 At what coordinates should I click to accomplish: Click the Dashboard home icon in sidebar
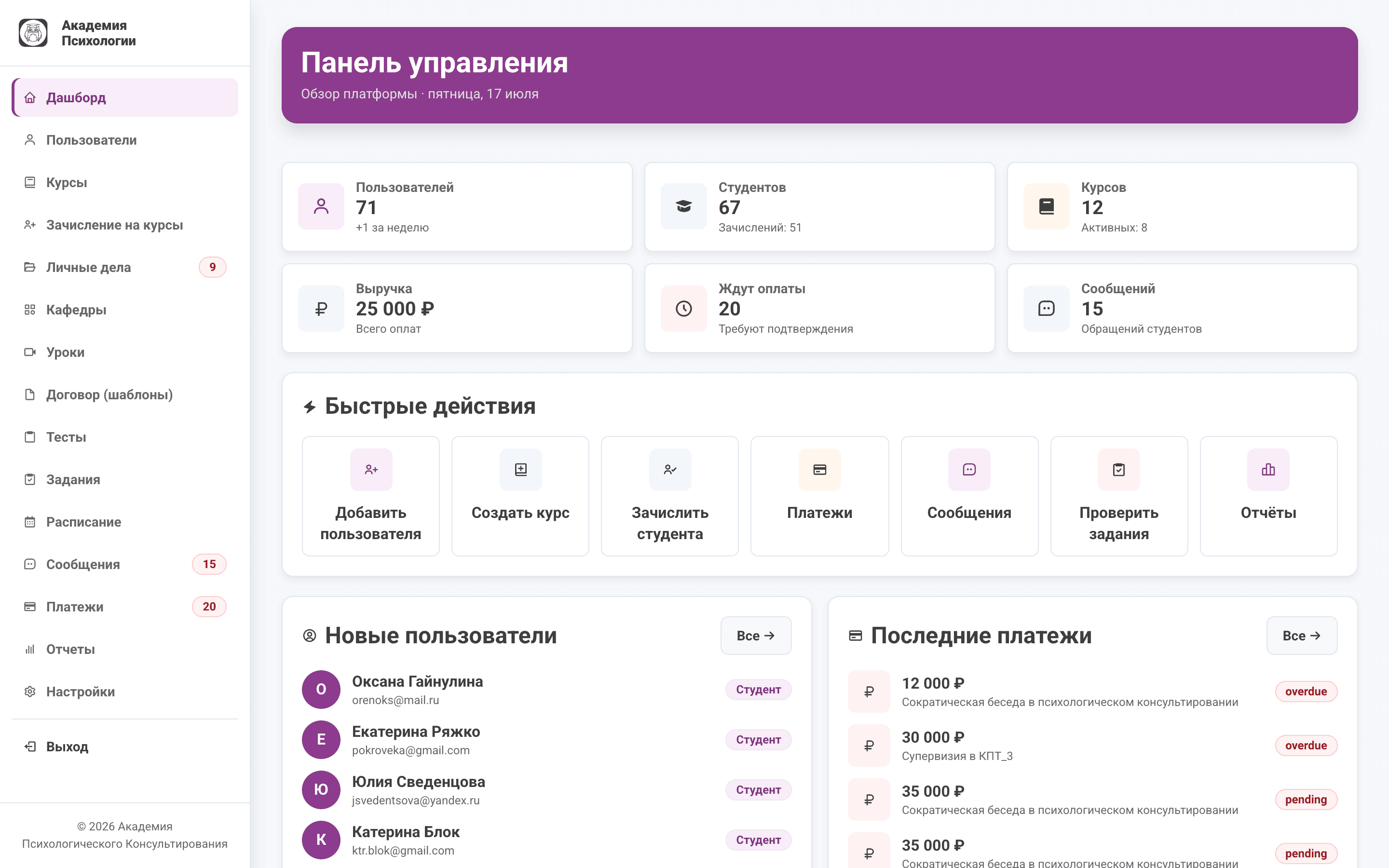click(x=30, y=97)
